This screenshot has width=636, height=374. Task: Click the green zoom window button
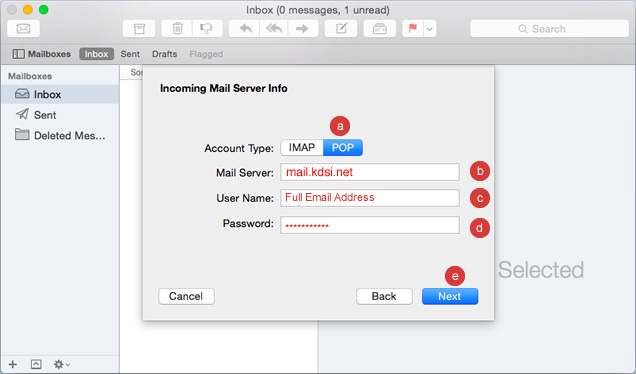[43, 9]
